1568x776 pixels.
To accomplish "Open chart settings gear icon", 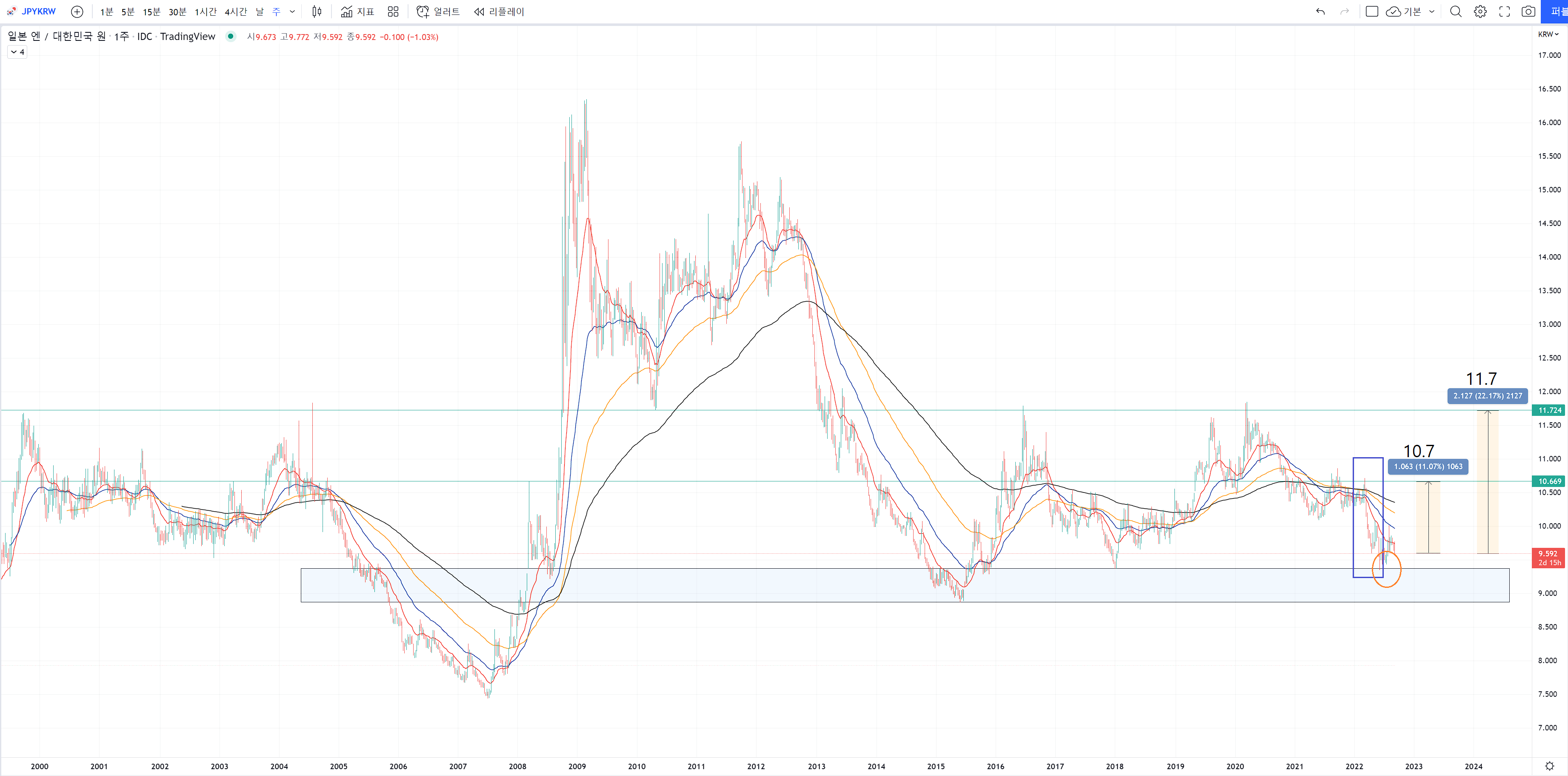I will point(1480,11).
